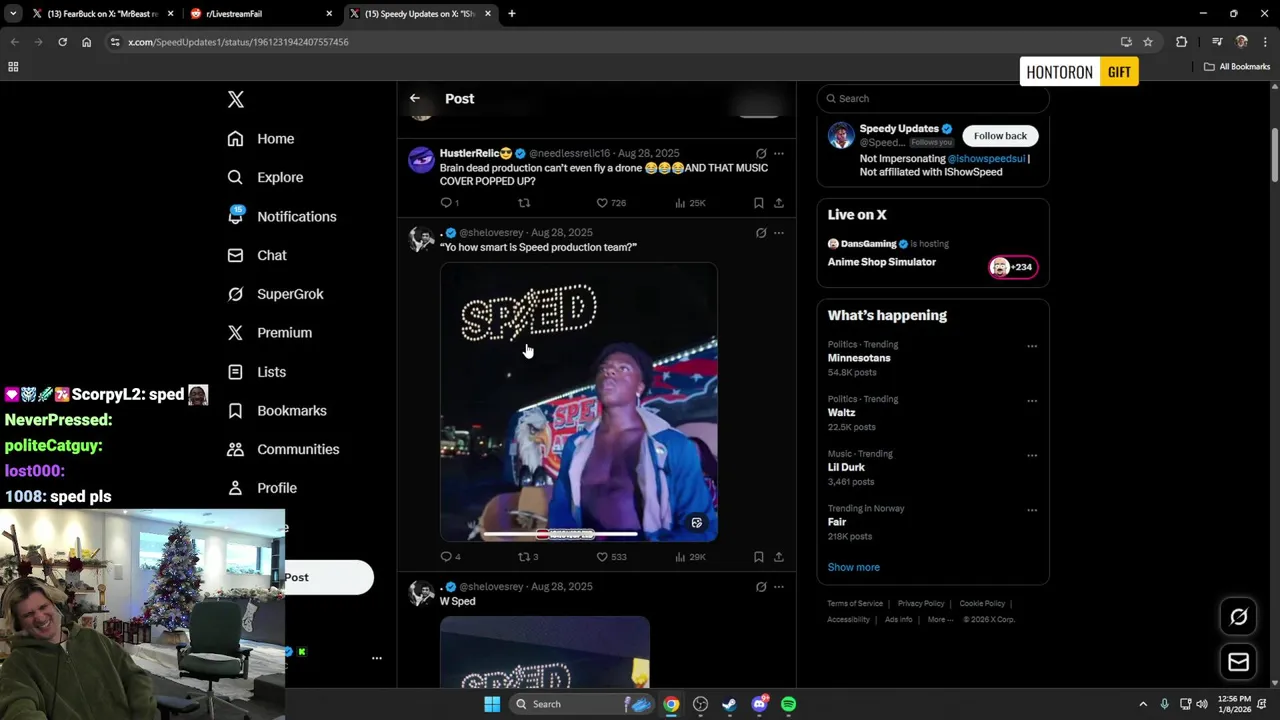Screen dimensions: 1280x720
Task: Open All Bookmarks folder
Action: click(x=1237, y=67)
